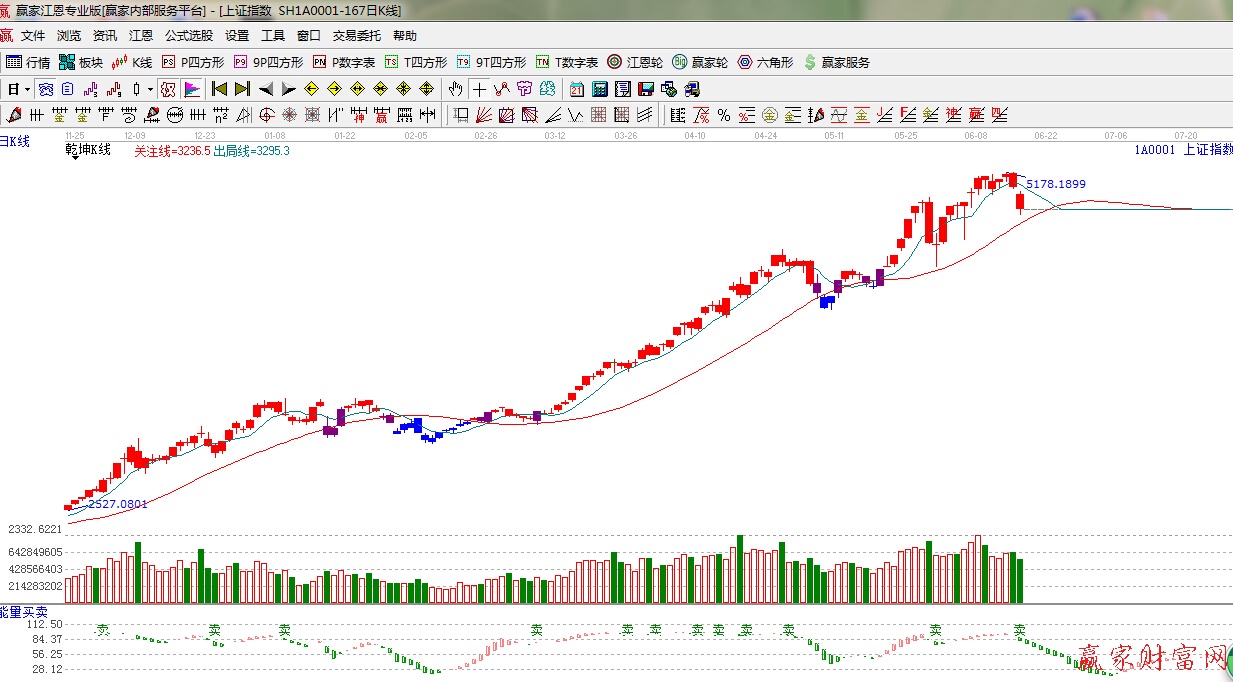Select the hand pan tool
This screenshot has height=682, width=1233.
456,89
